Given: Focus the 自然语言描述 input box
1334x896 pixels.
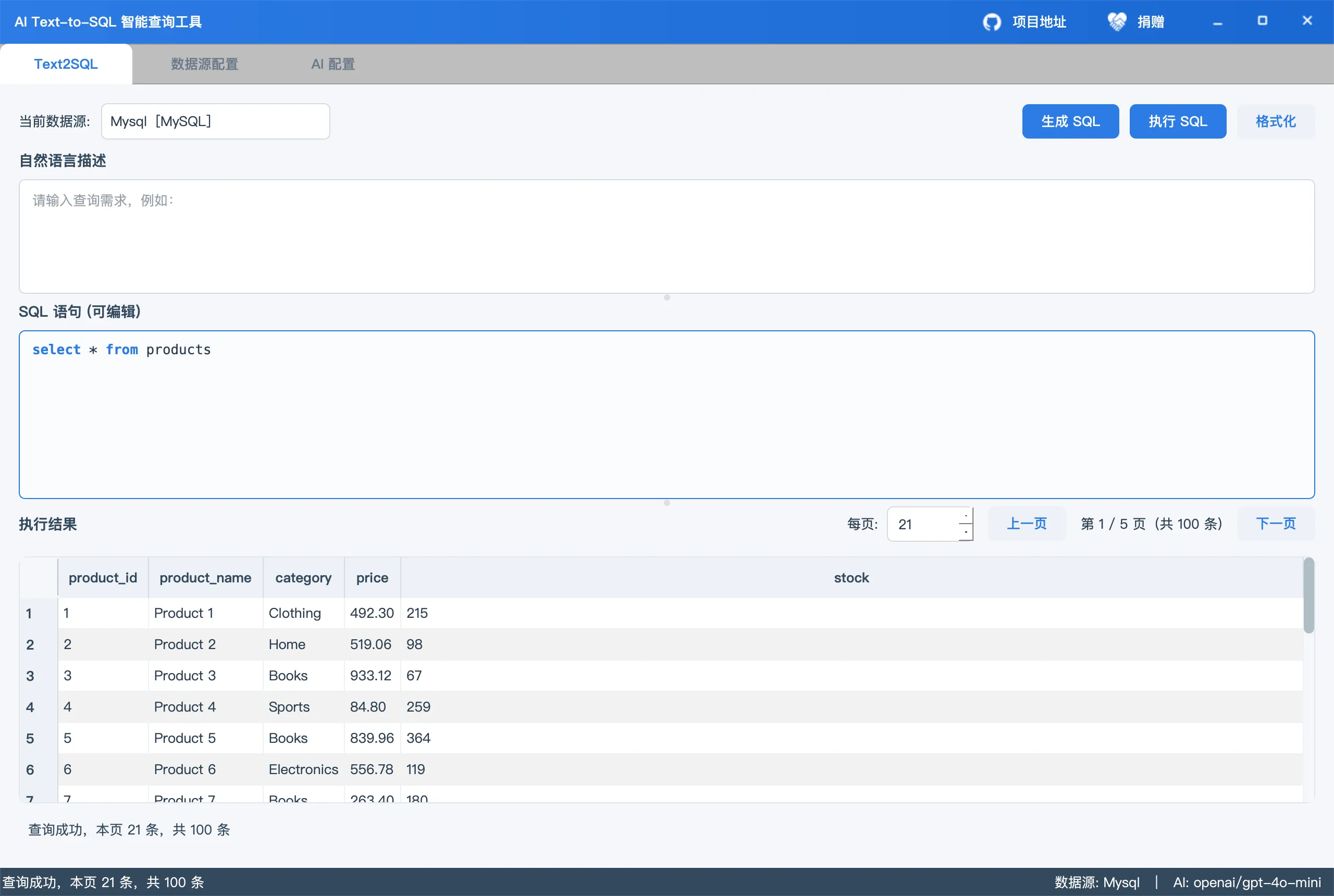Looking at the screenshot, I should click(666, 237).
